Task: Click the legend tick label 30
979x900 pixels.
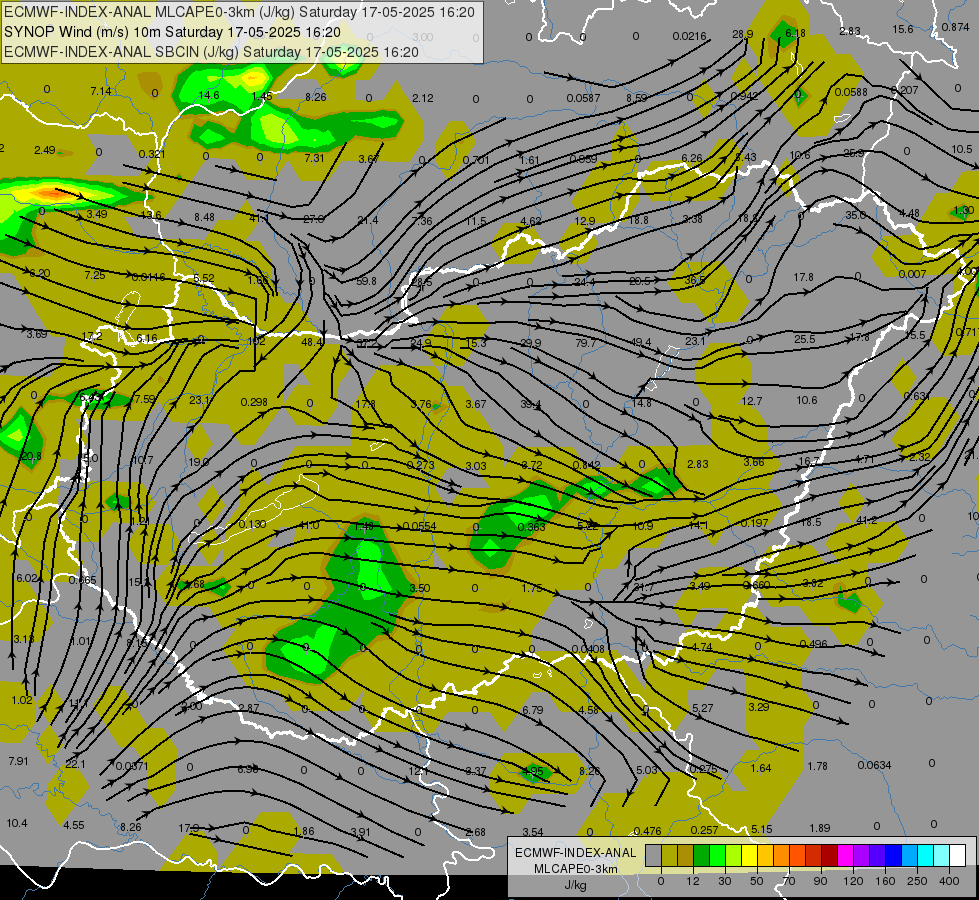Action: [x=725, y=881]
